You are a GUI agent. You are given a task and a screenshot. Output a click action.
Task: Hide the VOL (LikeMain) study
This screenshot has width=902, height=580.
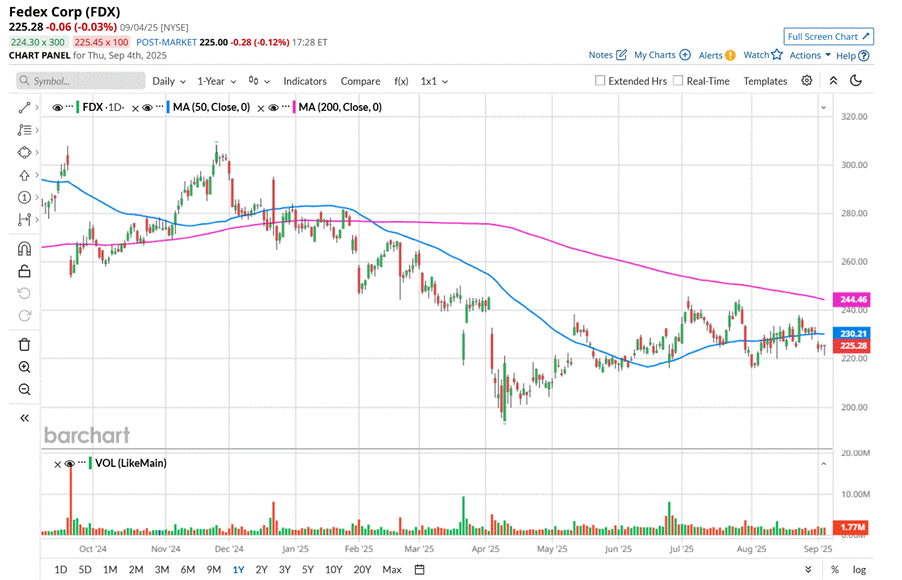[x=70, y=464]
